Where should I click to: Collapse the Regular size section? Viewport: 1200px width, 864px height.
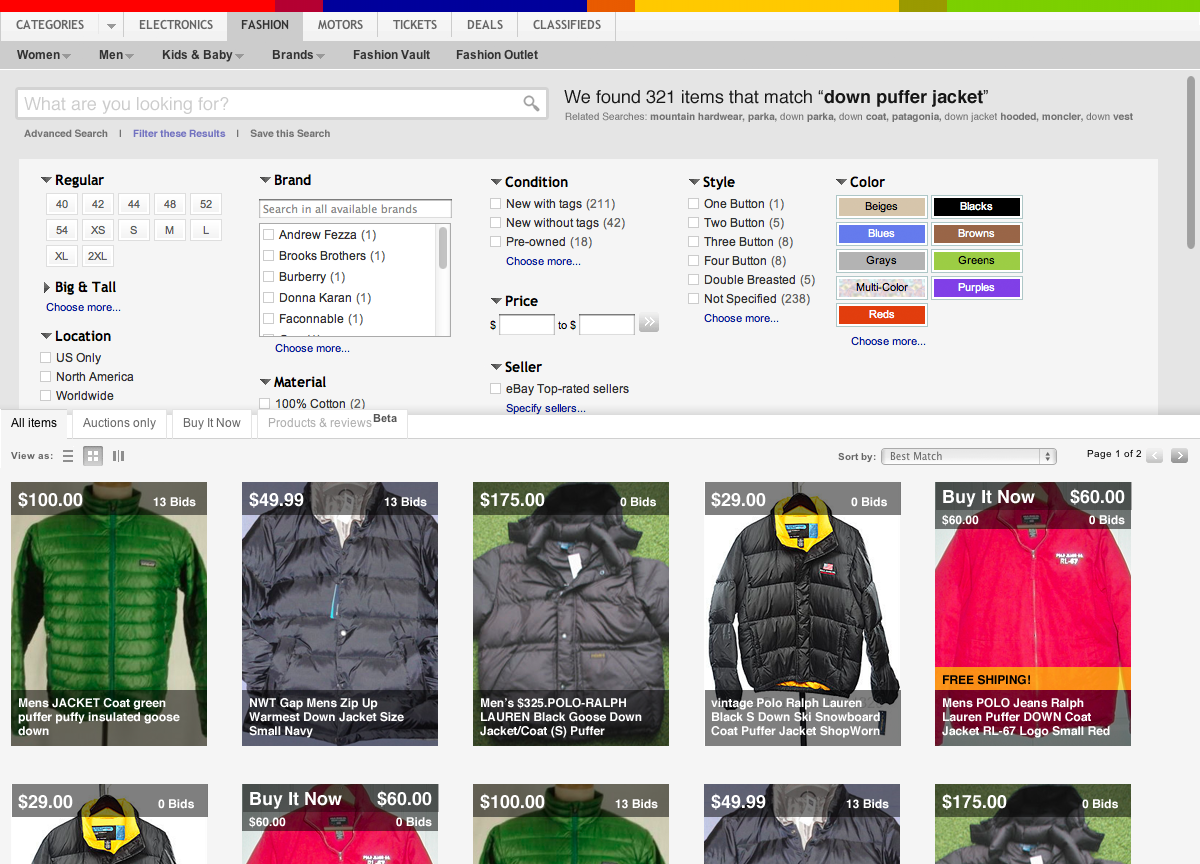pos(46,181)
